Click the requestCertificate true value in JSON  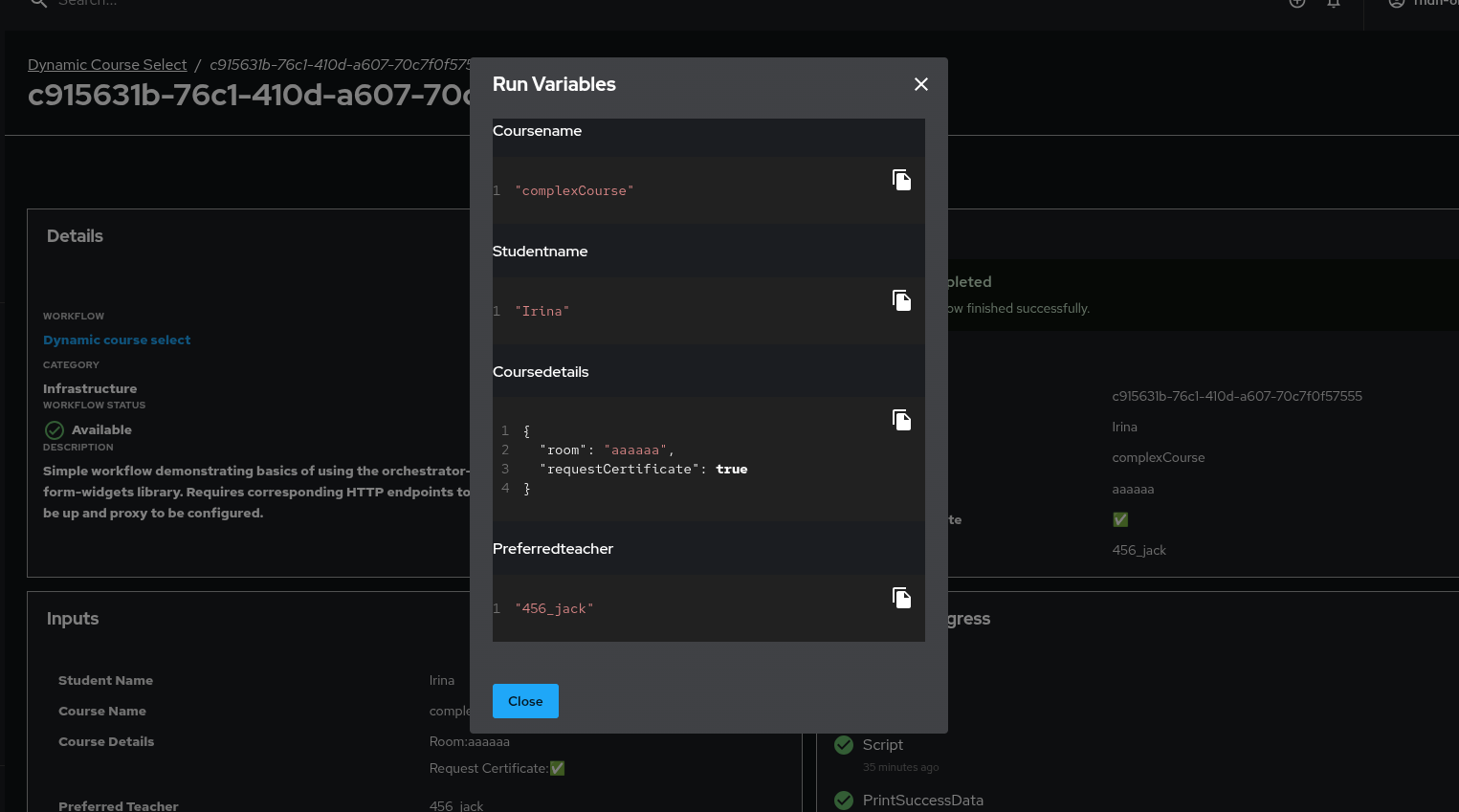coord(732,470)
